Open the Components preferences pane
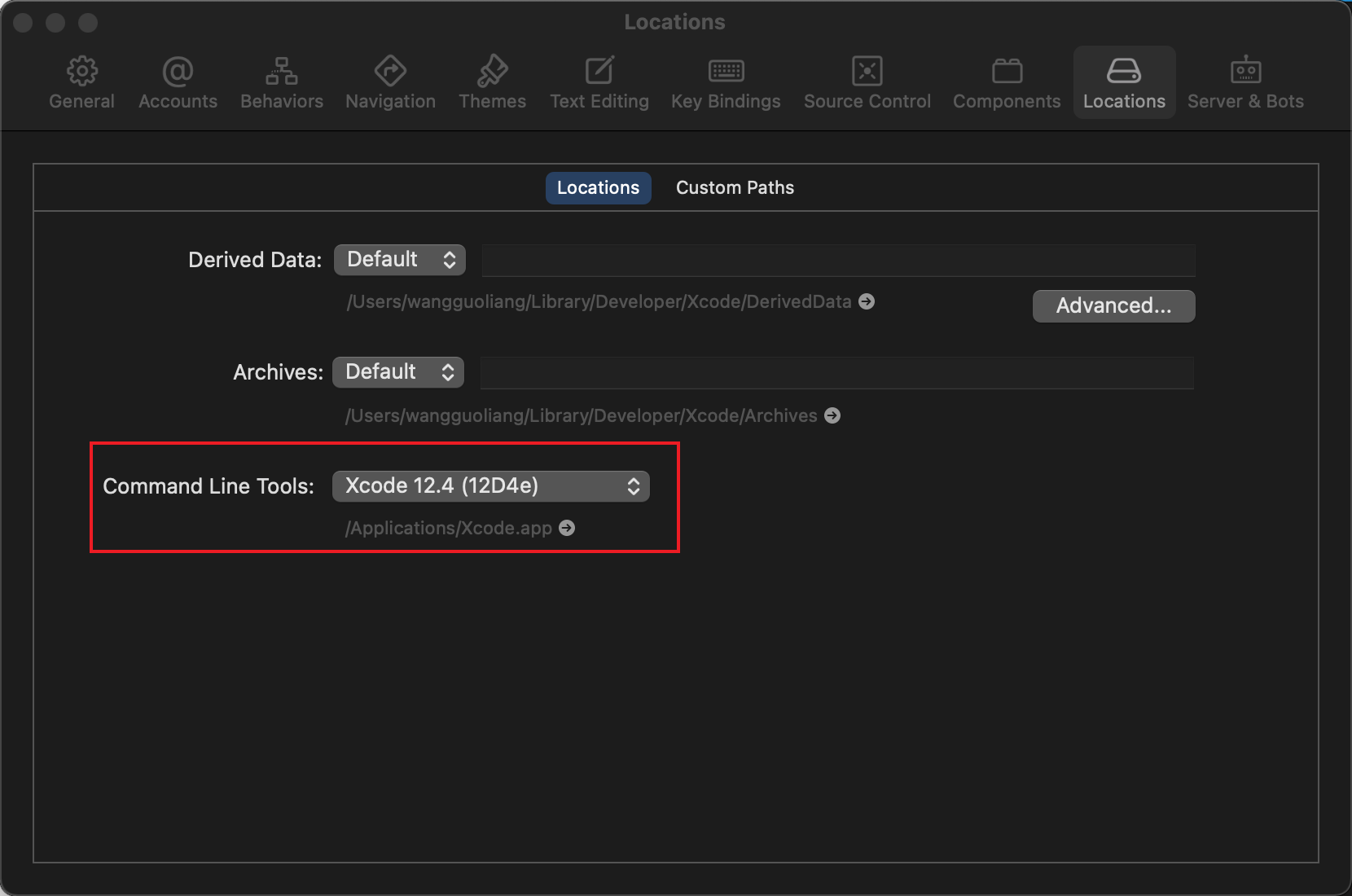Viewport: 1352px width, 896px height. click(1007, 81)
